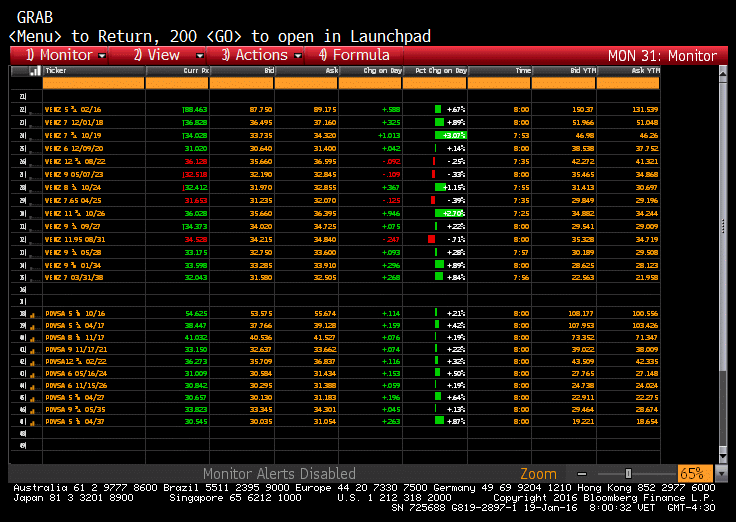Open the dropdown arrow next to 65% zoom
Image resolution: width=736 pixels, height=522 pixels.
coord(720,474)
